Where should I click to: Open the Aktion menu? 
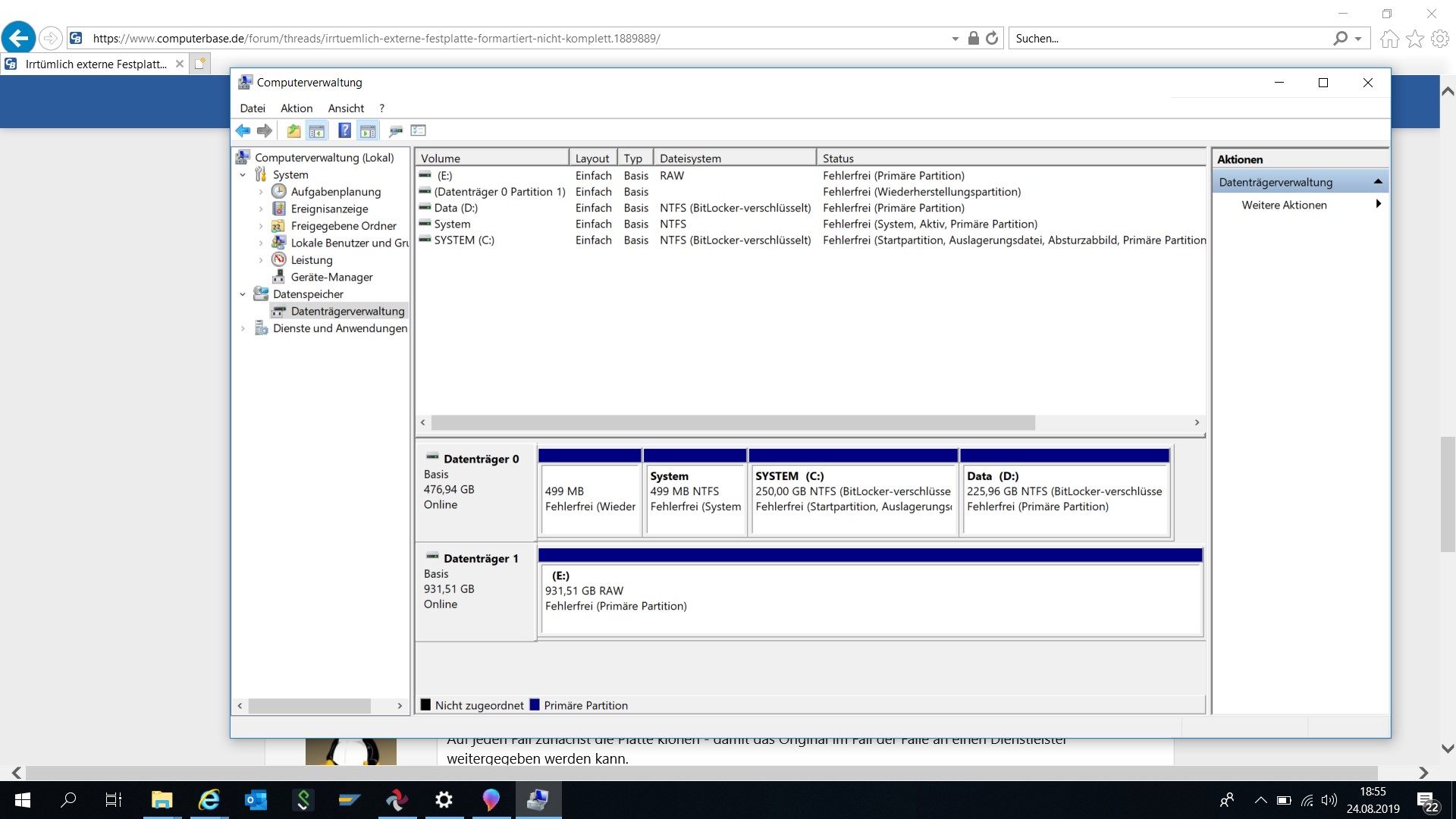point(297,108)
